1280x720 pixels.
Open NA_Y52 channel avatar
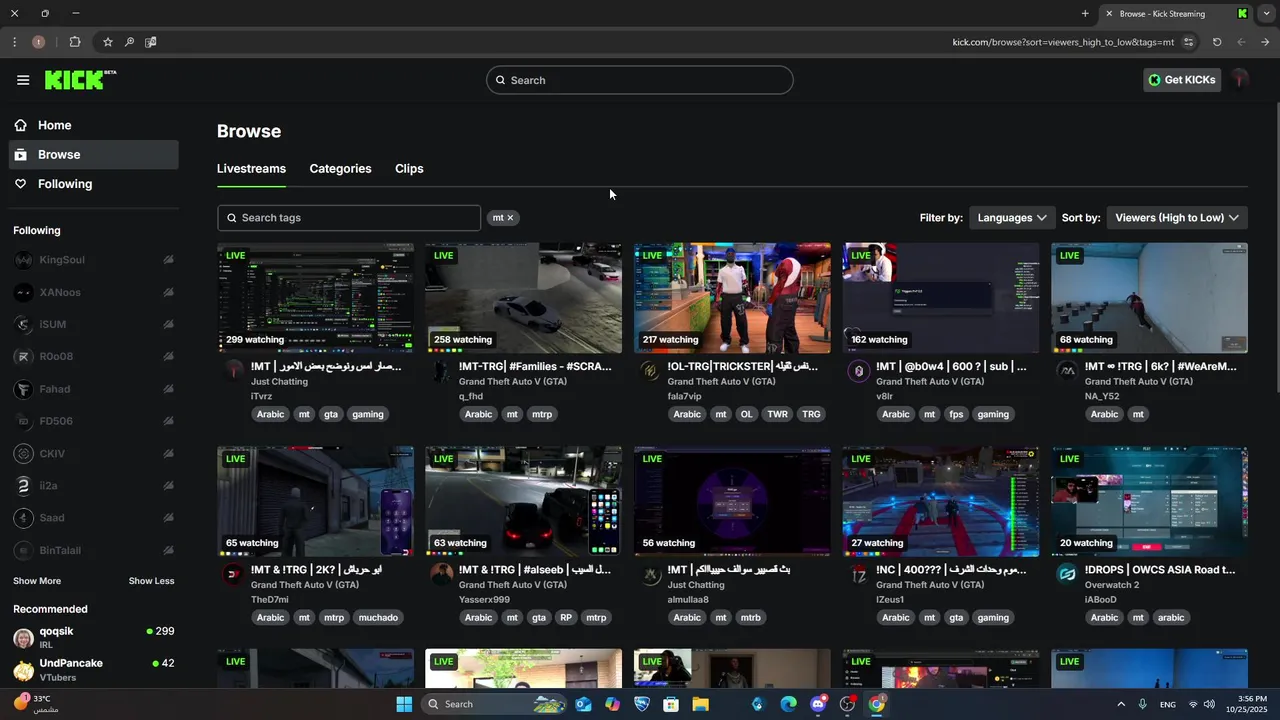1067,371
